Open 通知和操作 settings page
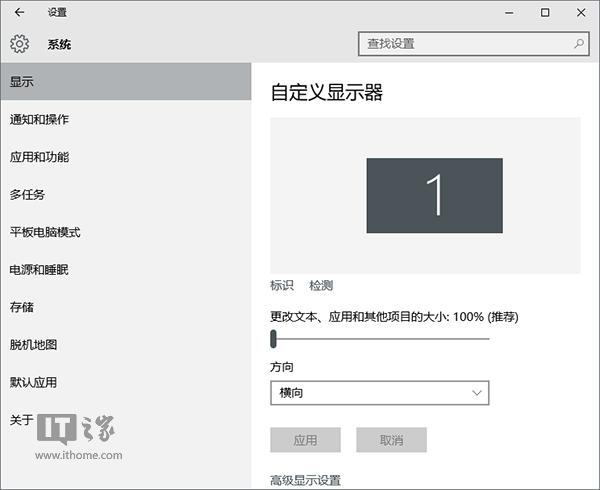The image size is (600, 490). coord(39,120)
